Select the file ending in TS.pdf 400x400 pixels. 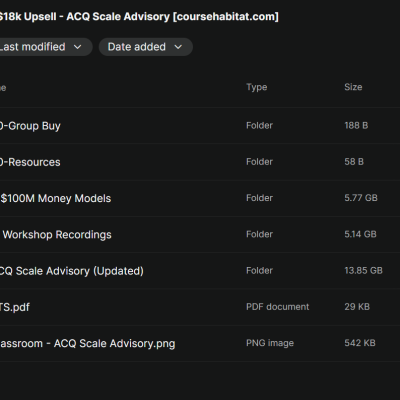click(200, 307)
